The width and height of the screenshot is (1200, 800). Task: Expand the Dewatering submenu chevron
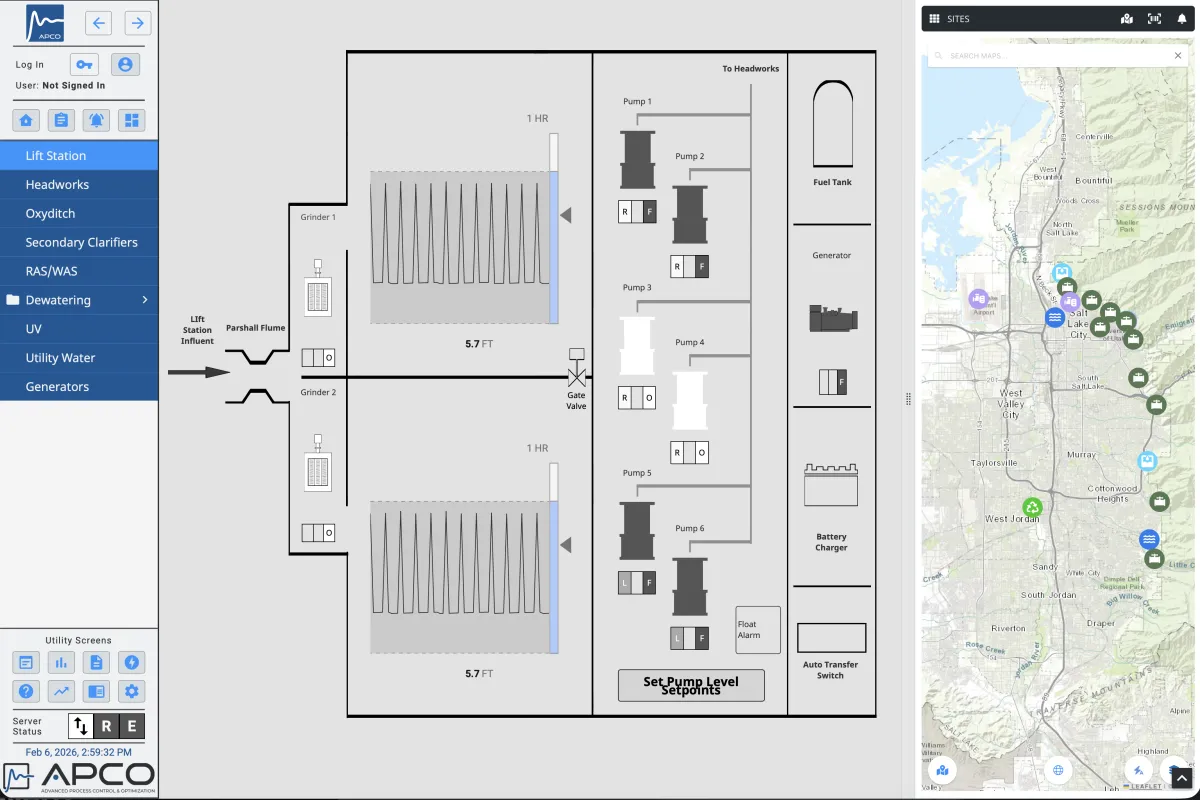tap(144, 300)
